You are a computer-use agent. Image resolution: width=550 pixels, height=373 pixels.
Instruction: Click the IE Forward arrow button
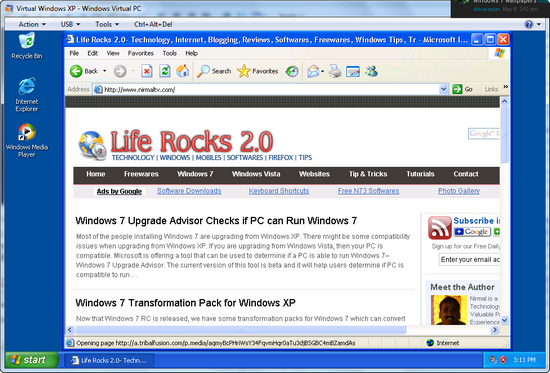point(120,71)
